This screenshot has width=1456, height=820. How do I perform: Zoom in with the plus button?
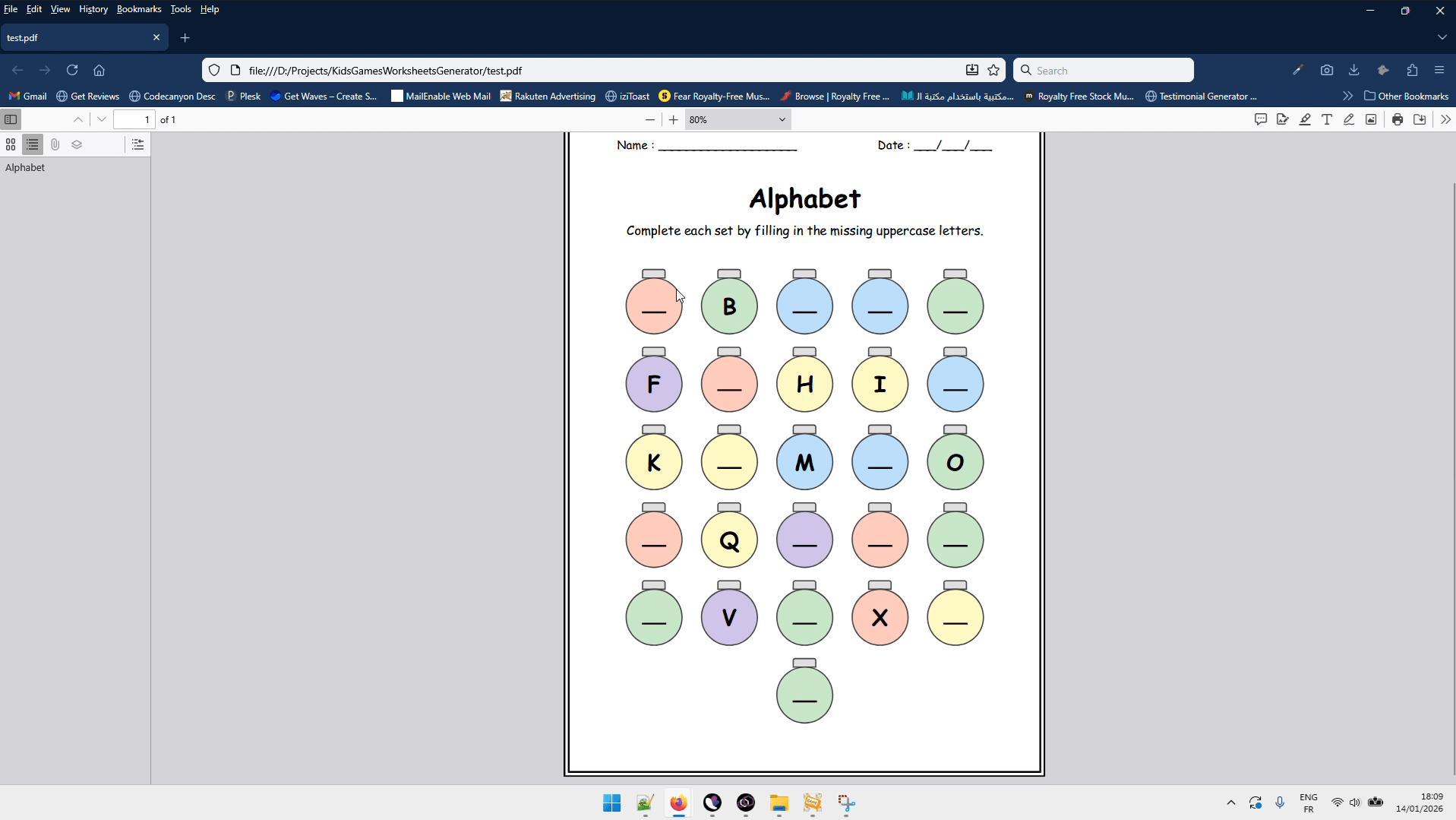(673, 119)
